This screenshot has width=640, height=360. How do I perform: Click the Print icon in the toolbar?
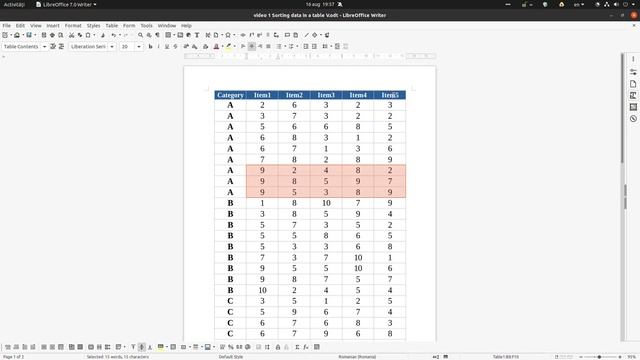pos(52,35)
